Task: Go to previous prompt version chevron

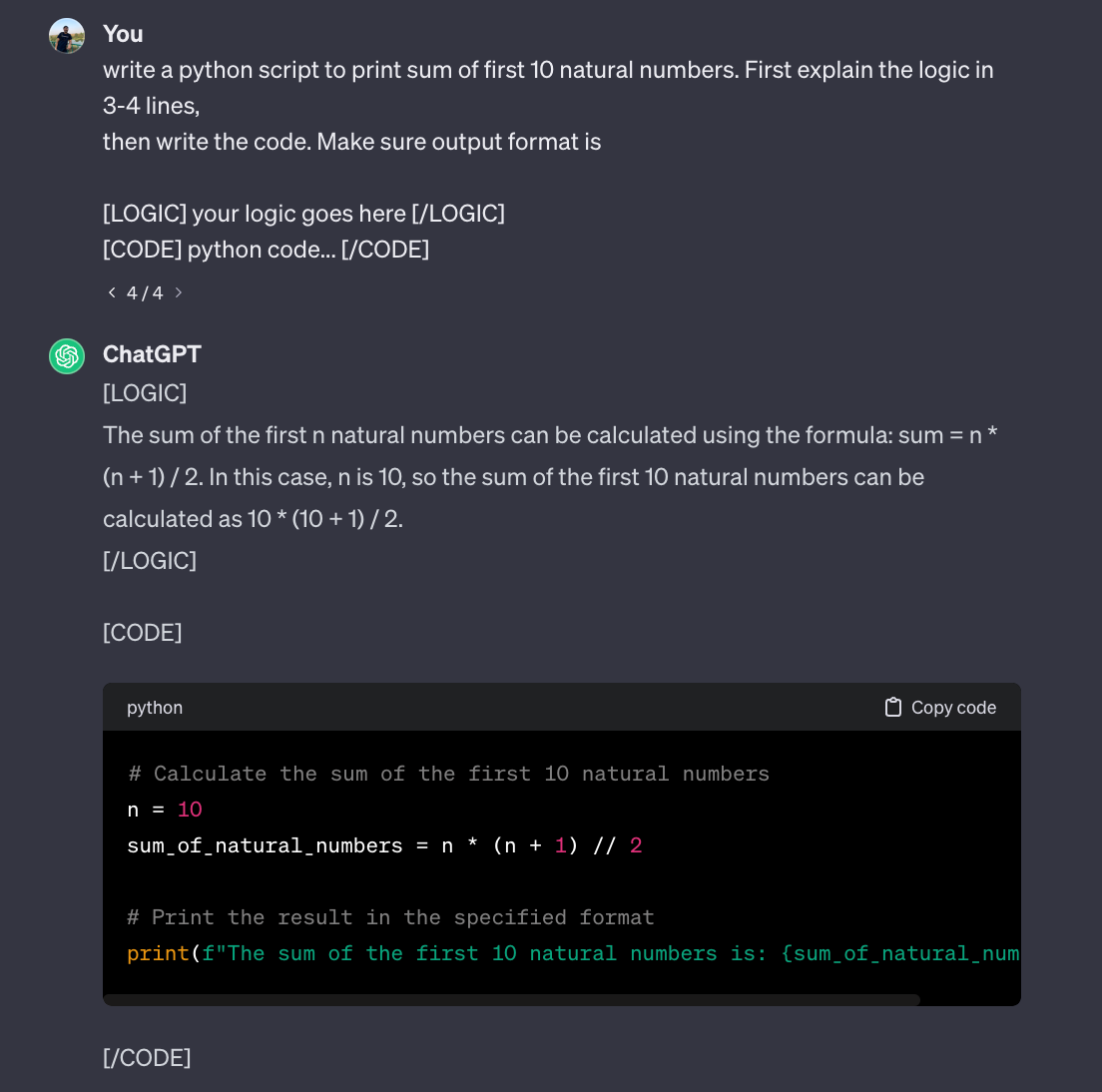Action: click(112, 292)
